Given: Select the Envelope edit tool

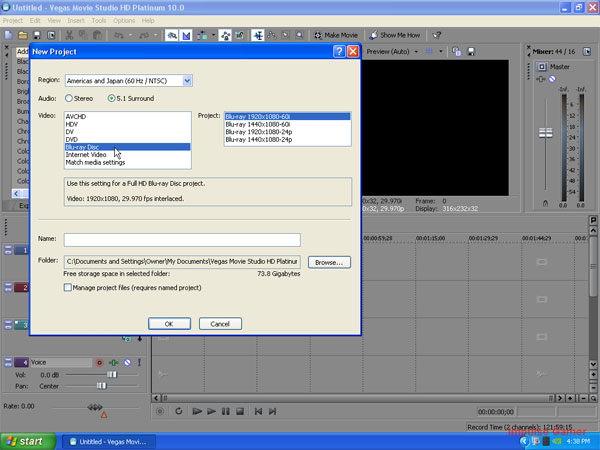Looking at the screenshot, I should tap(272, 36).
